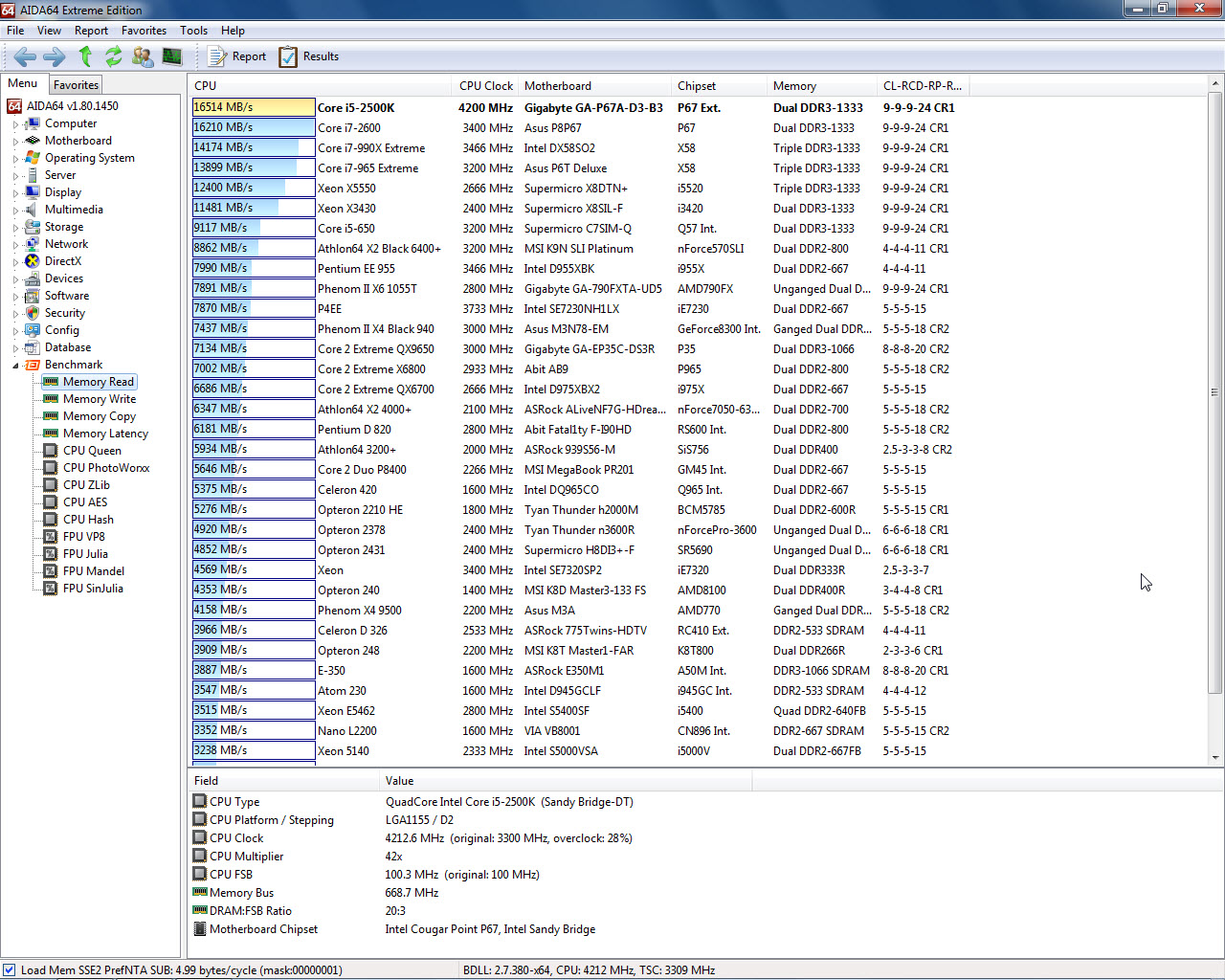
Task: Select the Config tree icon
Action: click(x=33, y=330)
